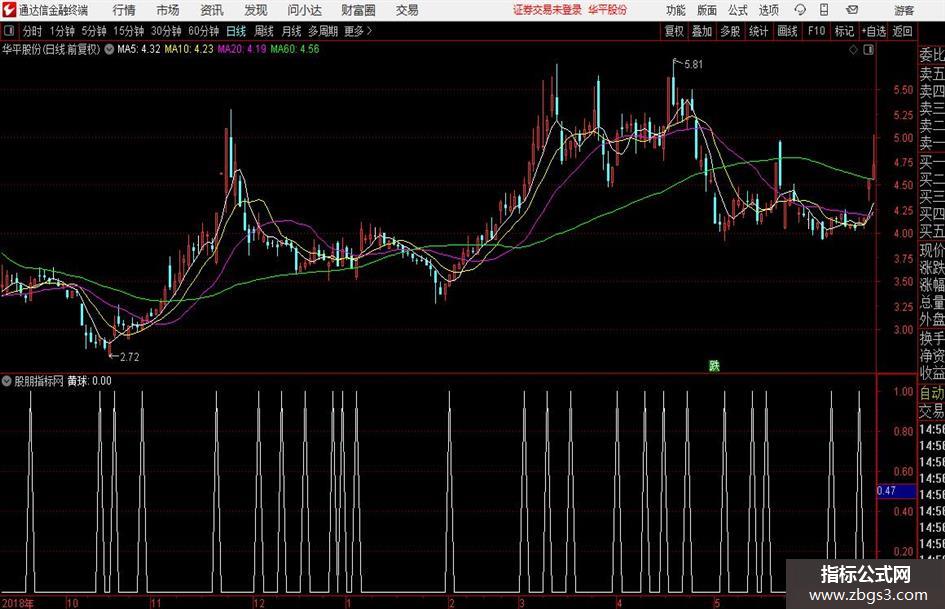Toggle the side panel icon beside the diamond

coord(868,49)
